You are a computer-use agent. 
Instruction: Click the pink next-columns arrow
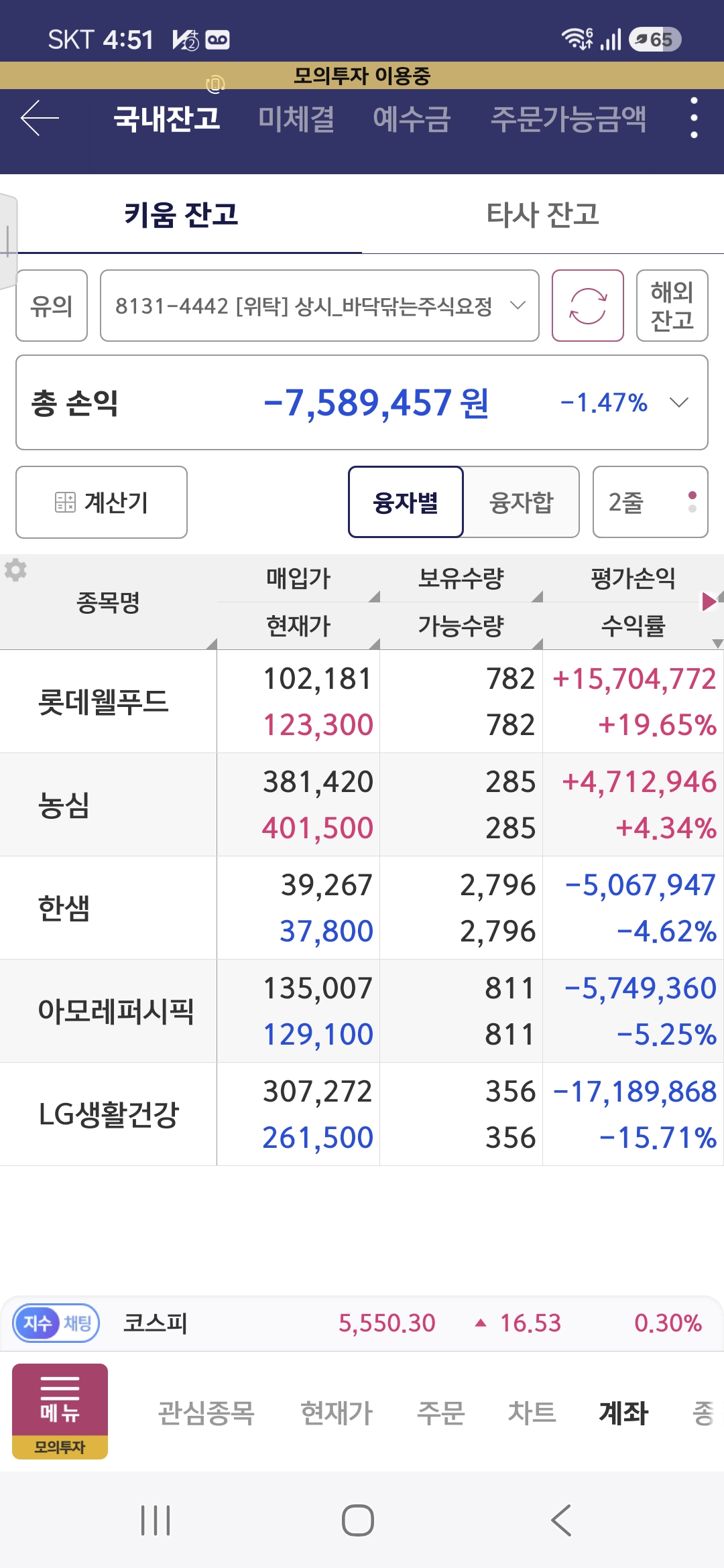click(x=708, y=601)
